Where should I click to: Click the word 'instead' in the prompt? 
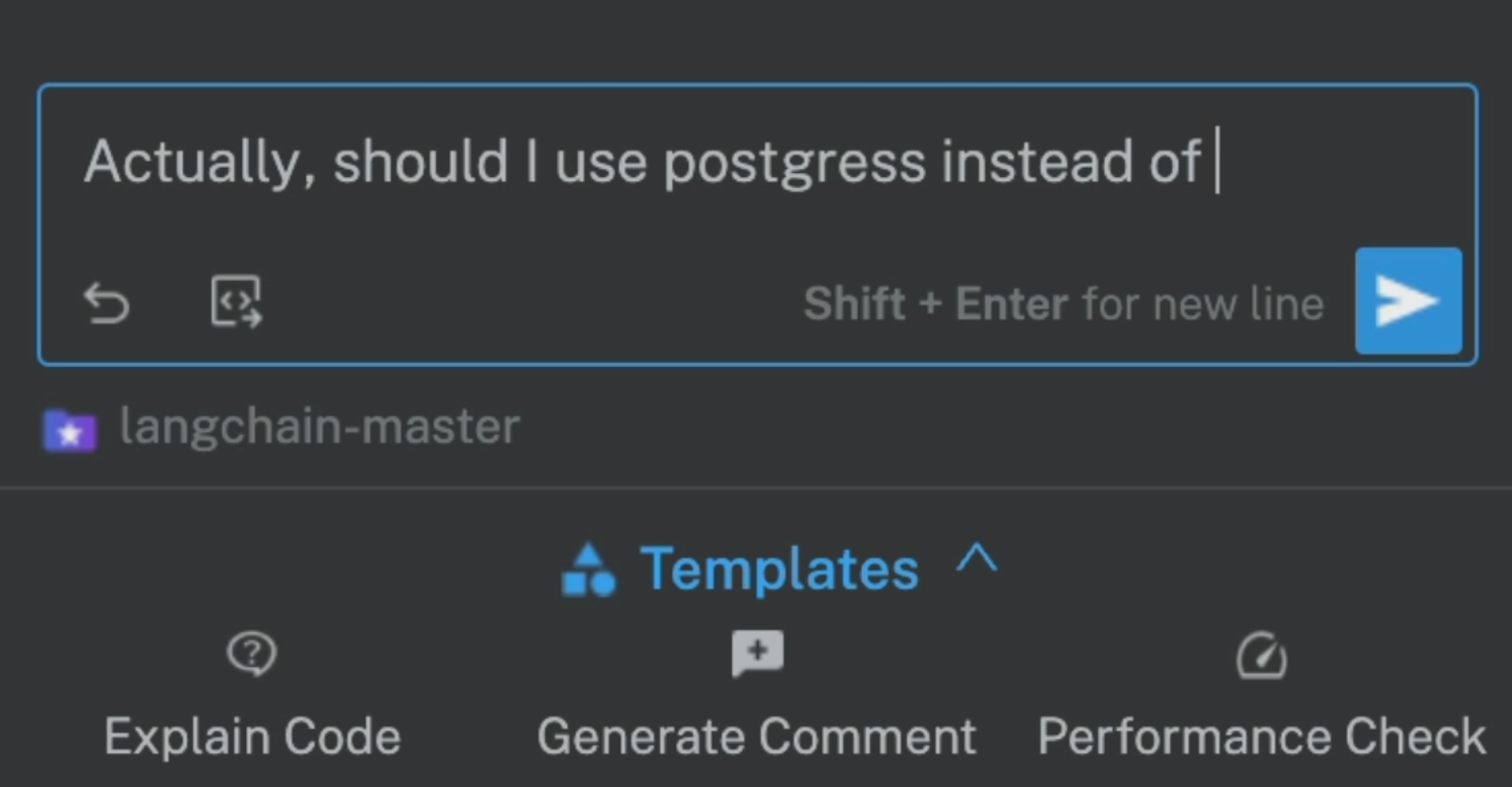1037,162
